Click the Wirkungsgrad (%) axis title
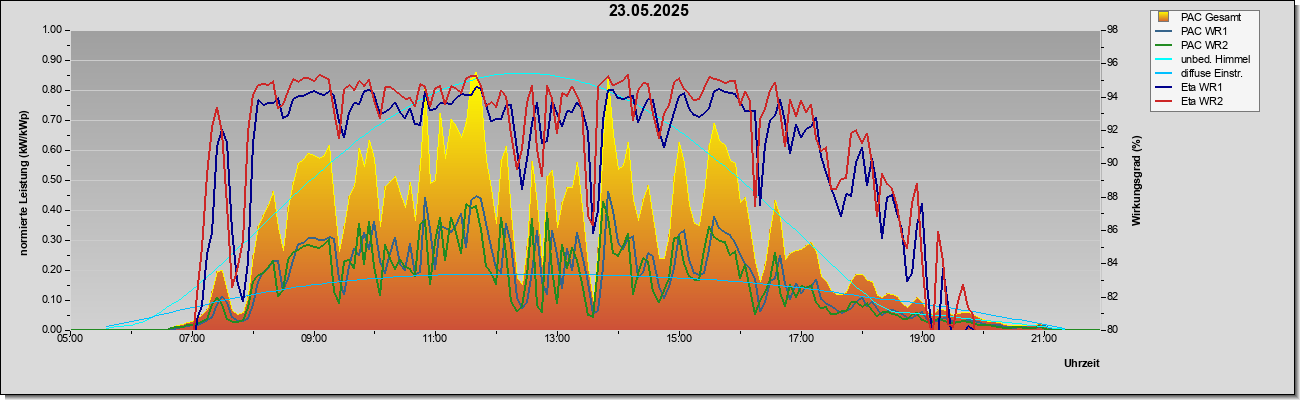Screen dimensions: 1300x400 pyautogui.click(x=1136, y=179)
